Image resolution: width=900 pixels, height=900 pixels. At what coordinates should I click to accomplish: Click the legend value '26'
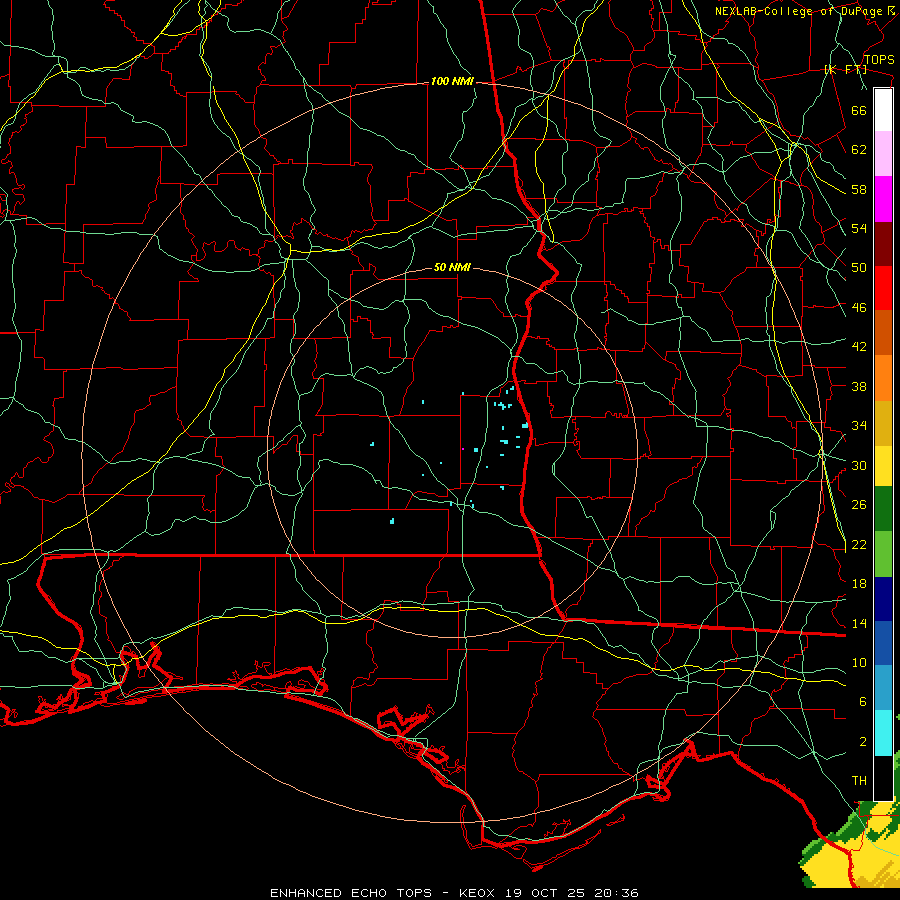point(859,505)
